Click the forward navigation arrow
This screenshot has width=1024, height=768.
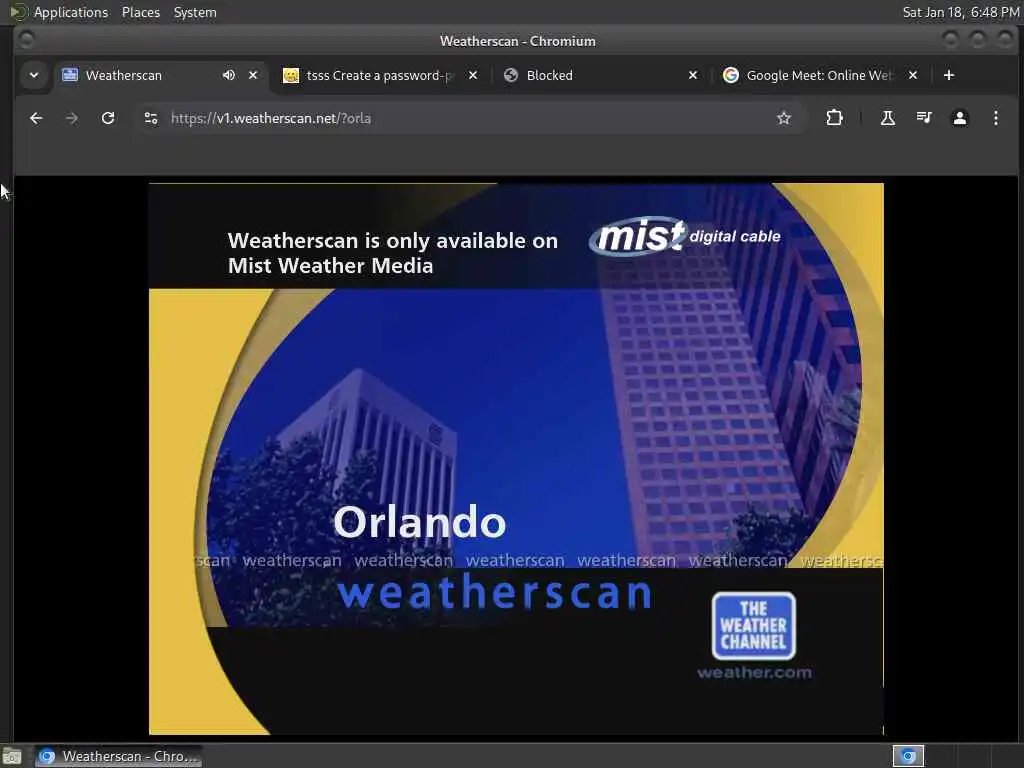point(72,118)
